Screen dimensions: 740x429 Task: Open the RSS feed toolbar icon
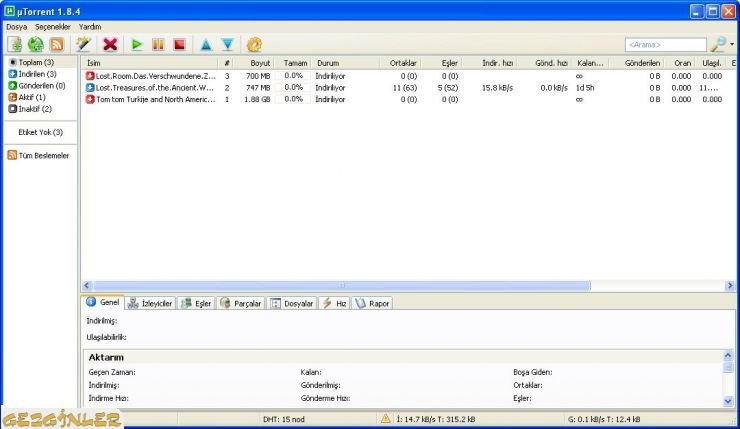coord(57,45)
